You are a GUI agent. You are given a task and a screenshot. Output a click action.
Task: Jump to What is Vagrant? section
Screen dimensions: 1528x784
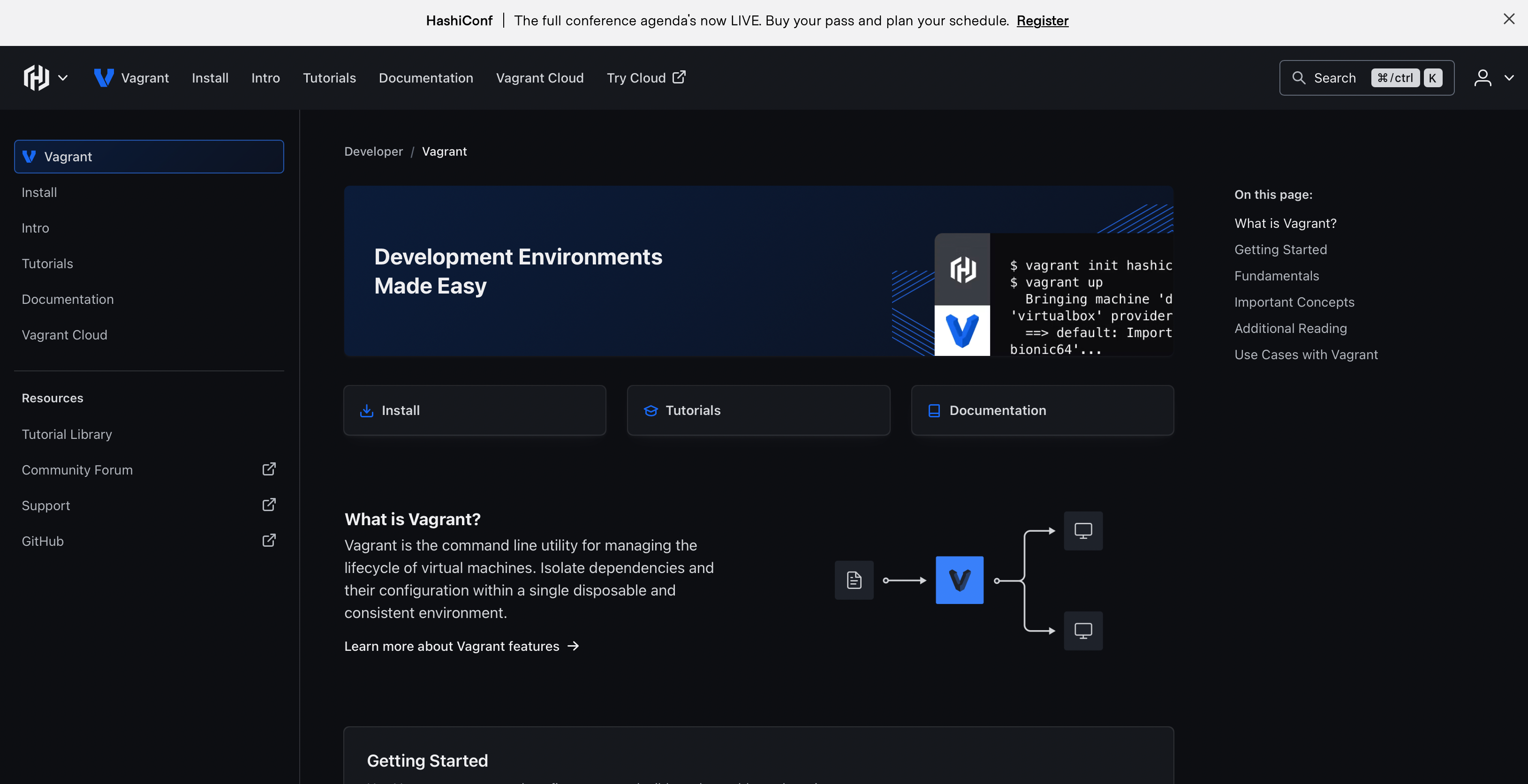[1286, 223]
